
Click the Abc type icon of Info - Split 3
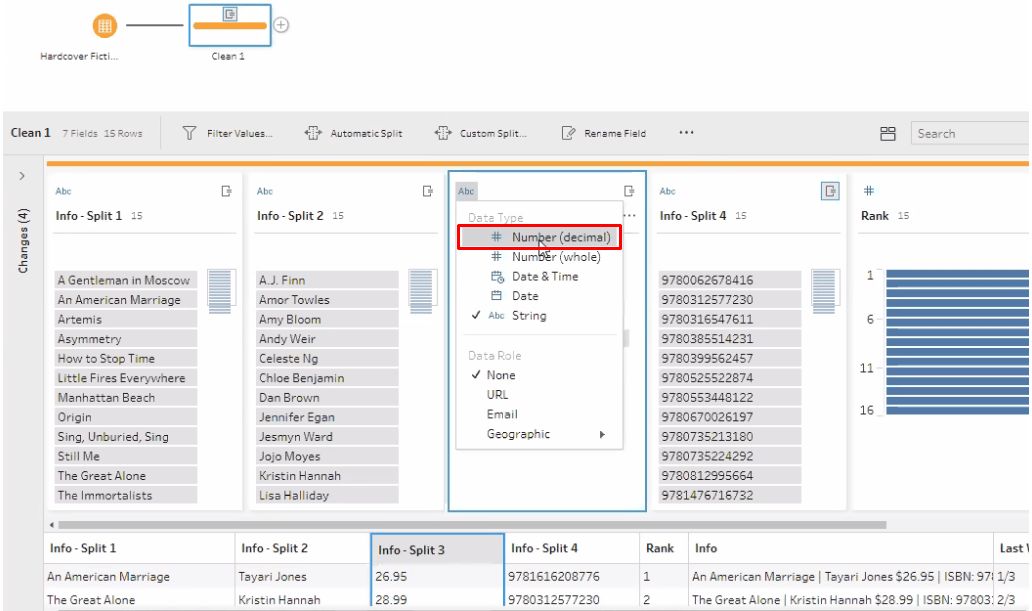pyautogui.click(x=466, y=191)
